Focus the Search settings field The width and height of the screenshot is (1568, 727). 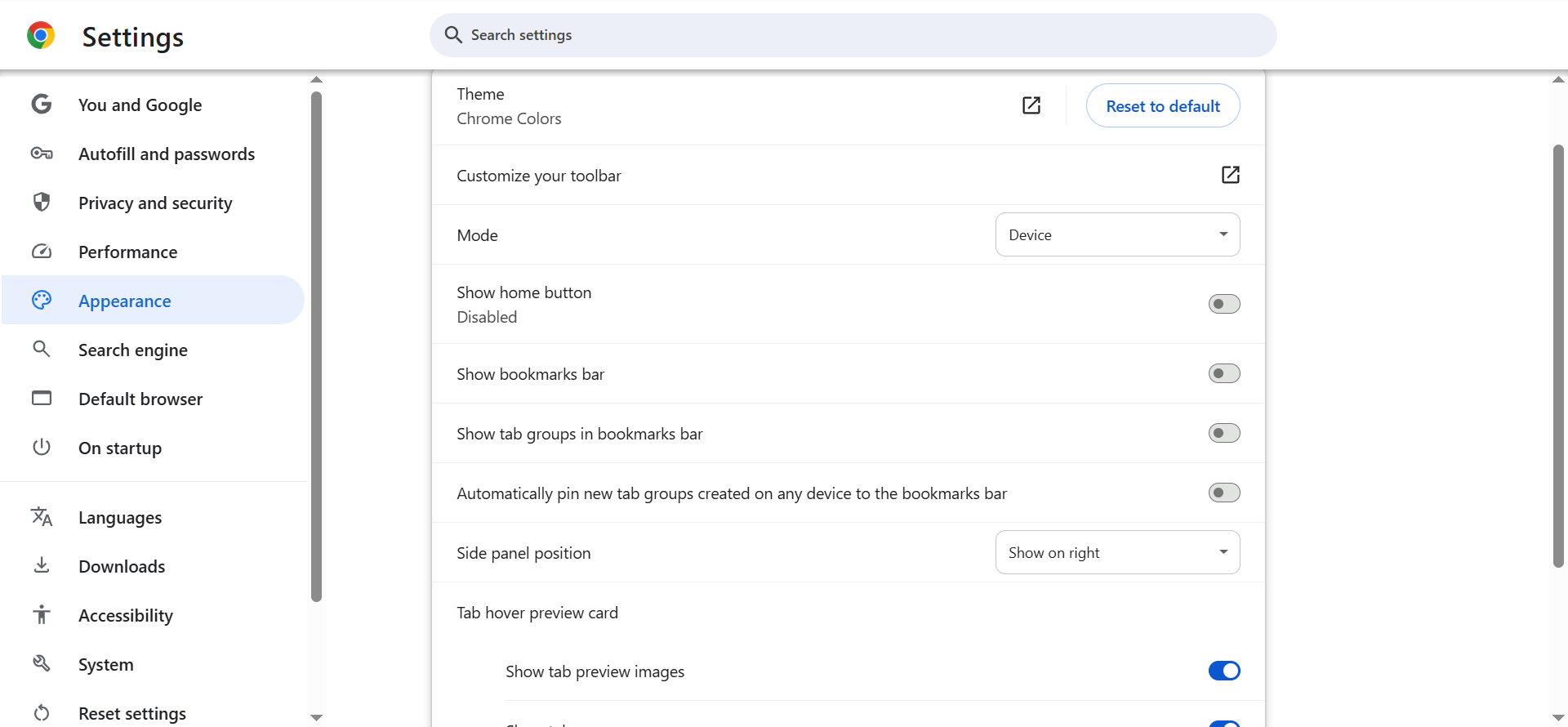(853, 35)
